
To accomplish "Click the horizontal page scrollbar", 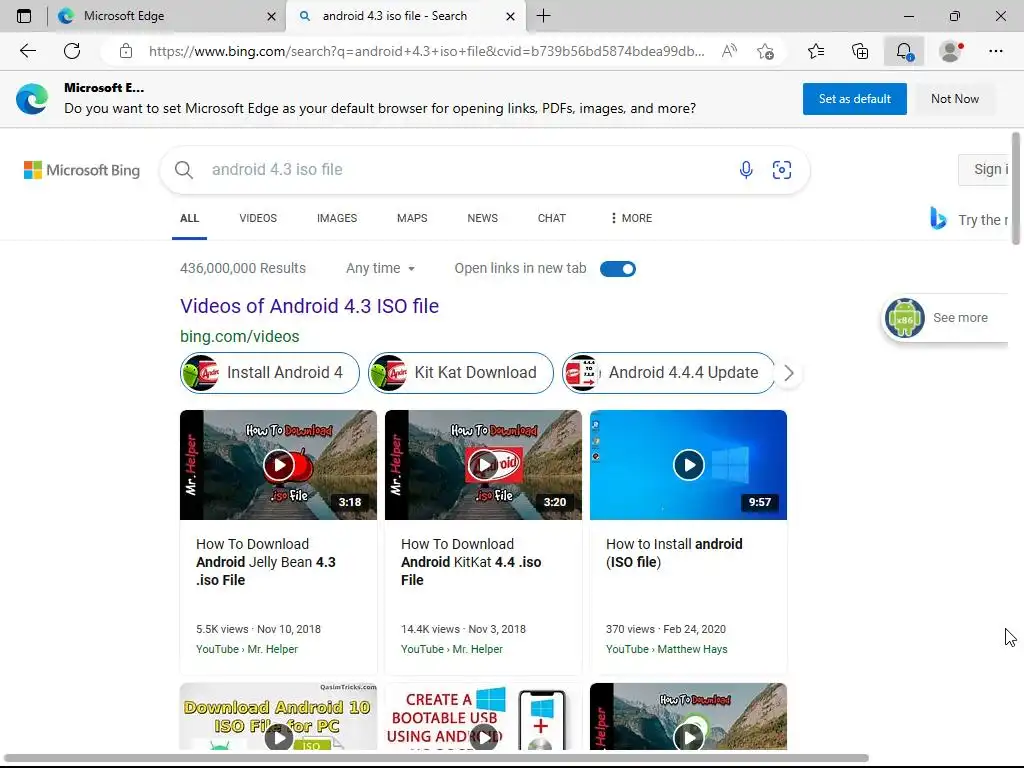I will coord(436,758).
